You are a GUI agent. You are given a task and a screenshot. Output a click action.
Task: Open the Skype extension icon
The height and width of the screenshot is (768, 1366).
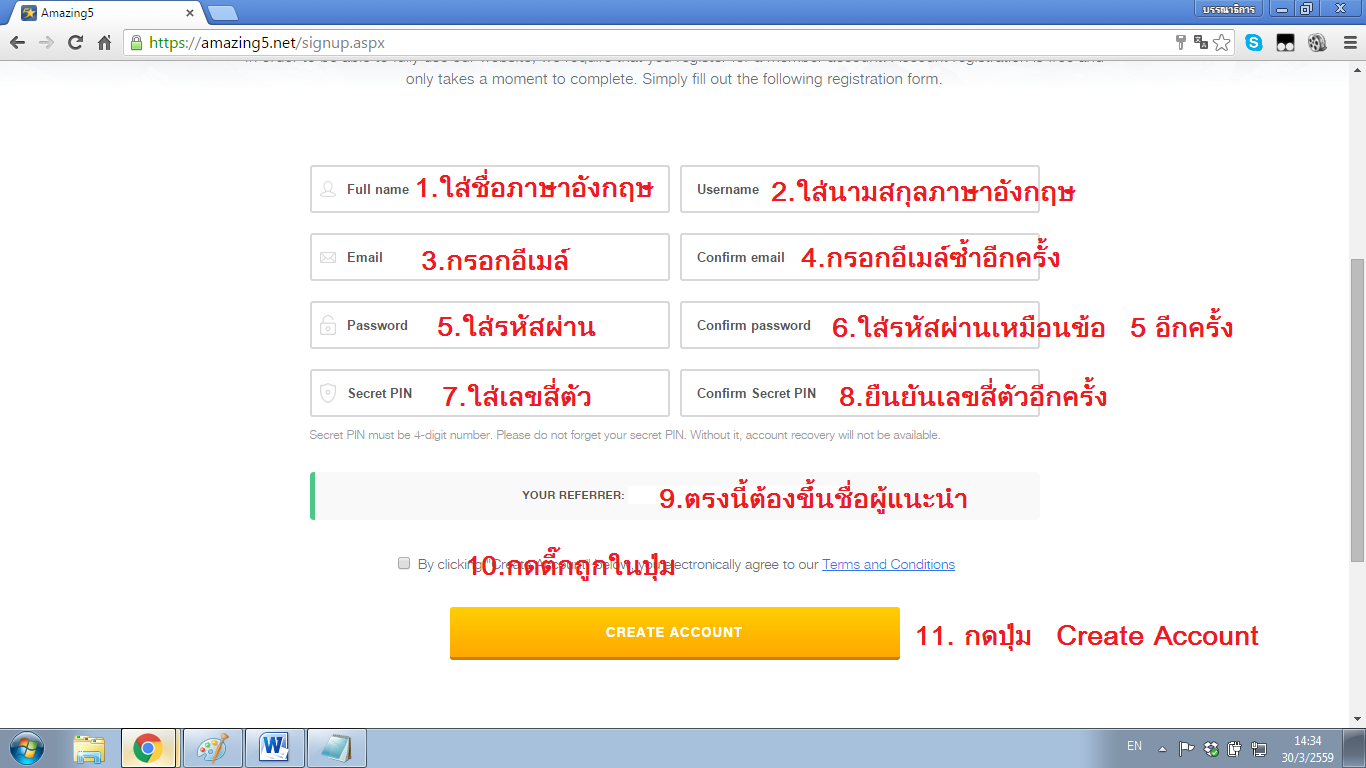pos(1254,43)
